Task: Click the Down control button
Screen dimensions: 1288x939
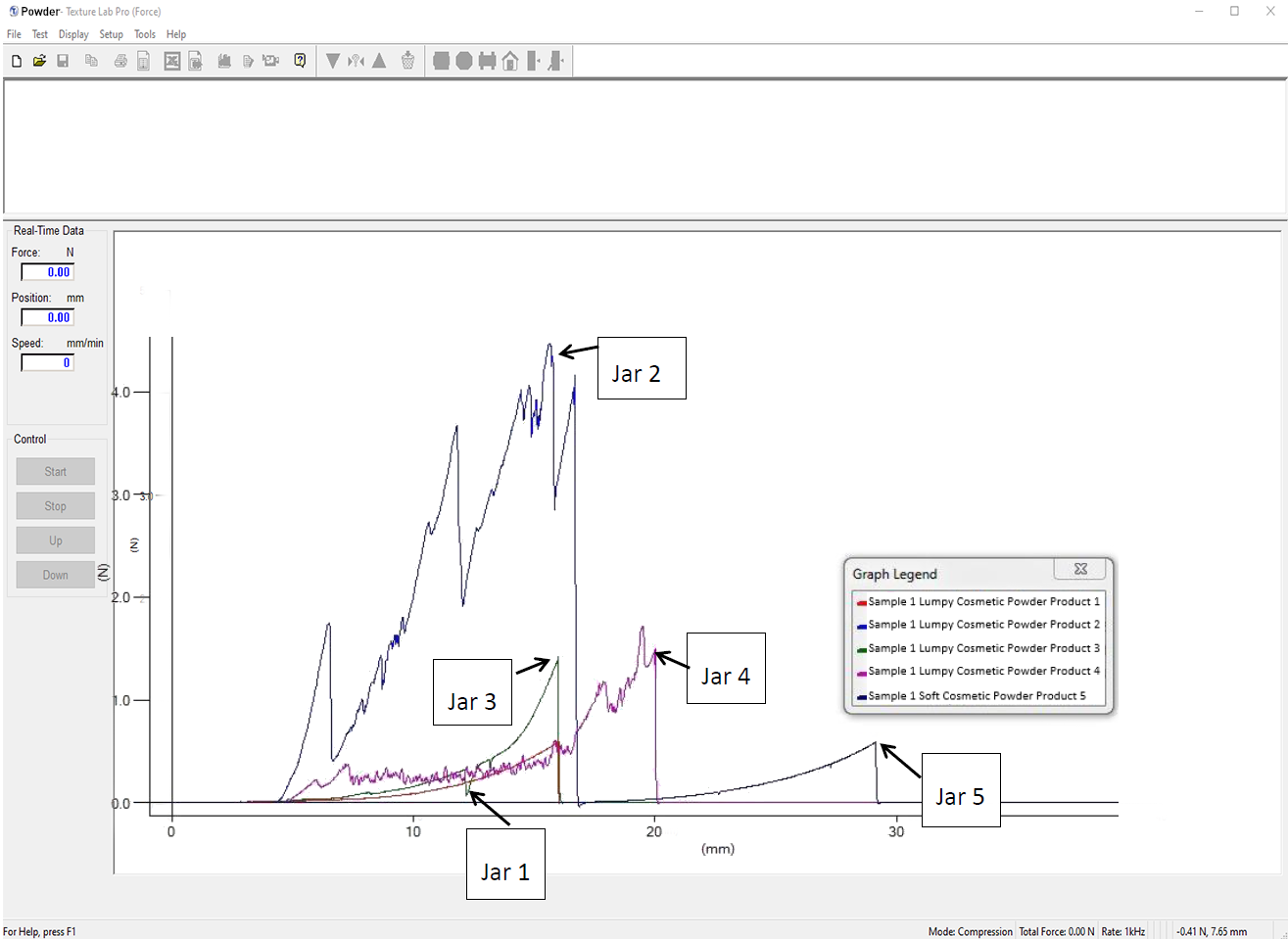Action: [x=56, y=575]
